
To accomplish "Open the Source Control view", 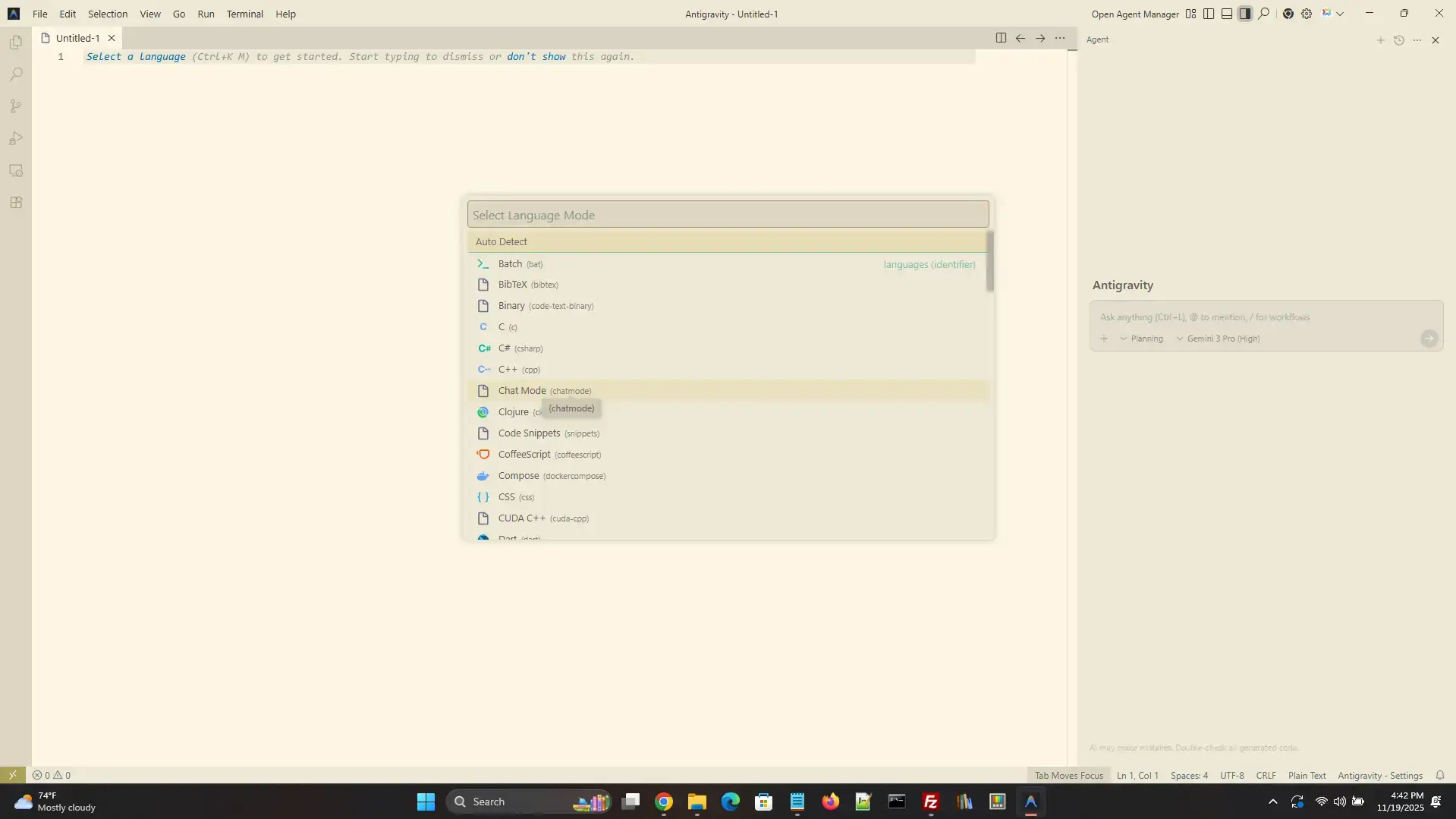I will [16, 106].
